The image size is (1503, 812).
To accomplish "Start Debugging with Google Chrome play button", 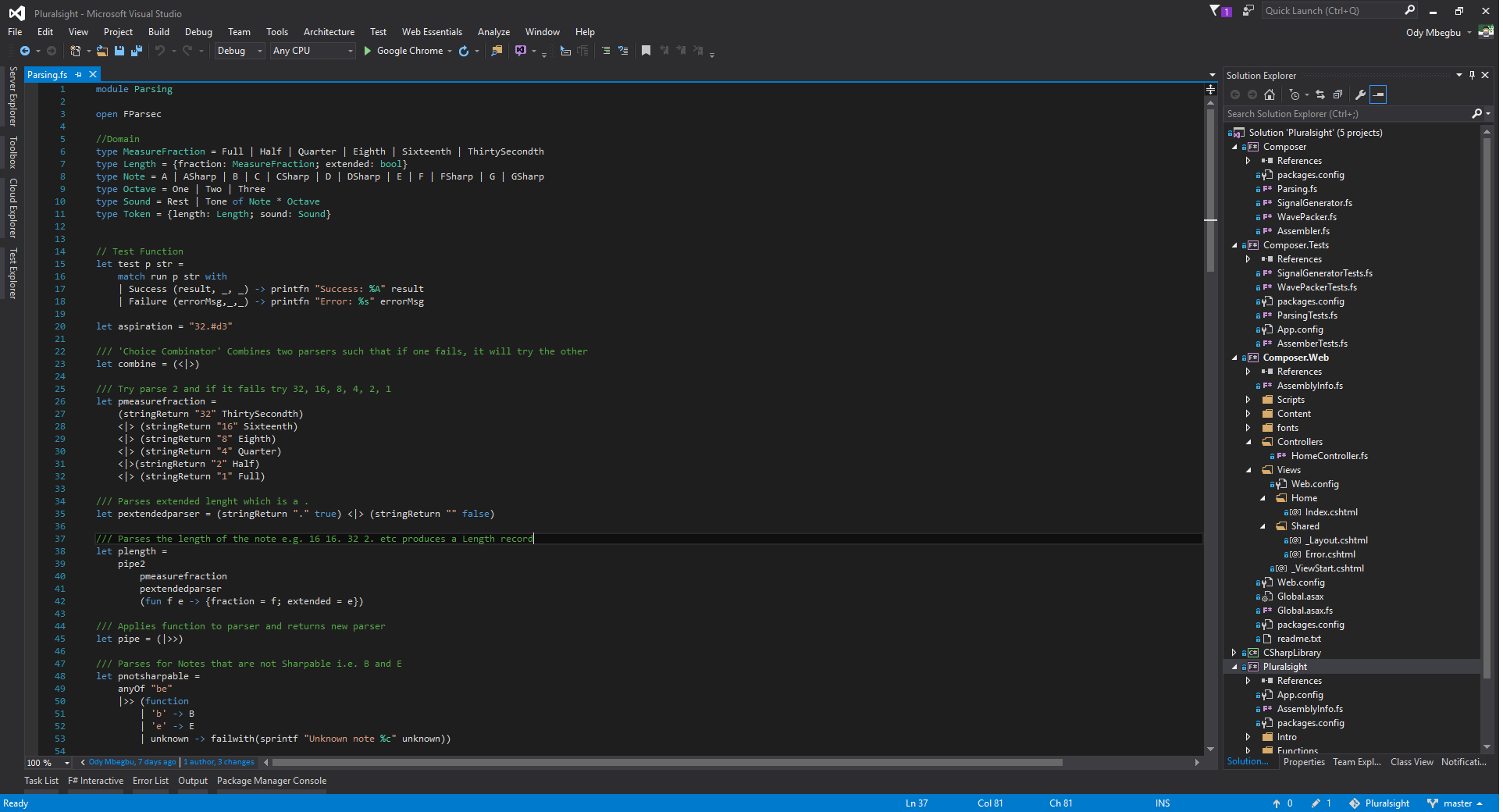I will point(367,51).
